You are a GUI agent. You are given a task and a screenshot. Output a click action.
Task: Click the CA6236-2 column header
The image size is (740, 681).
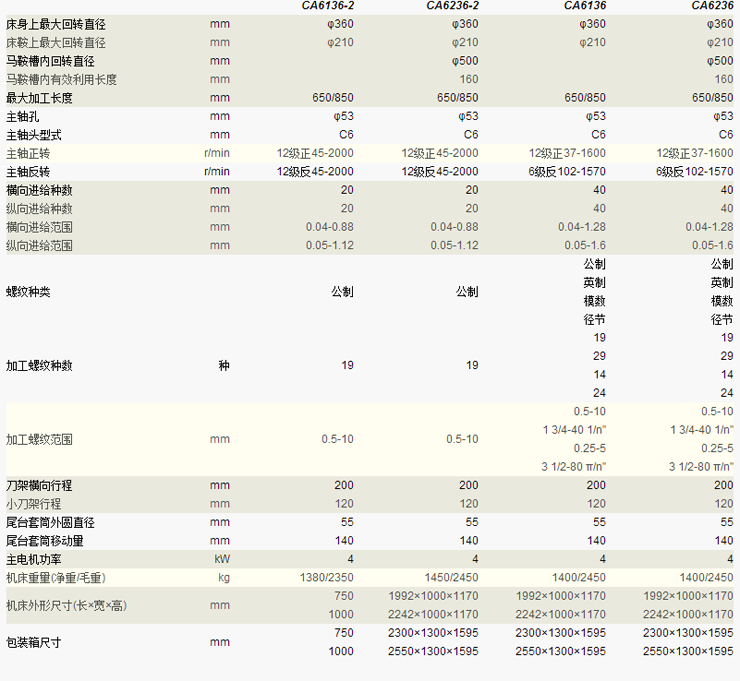[452, 6]
